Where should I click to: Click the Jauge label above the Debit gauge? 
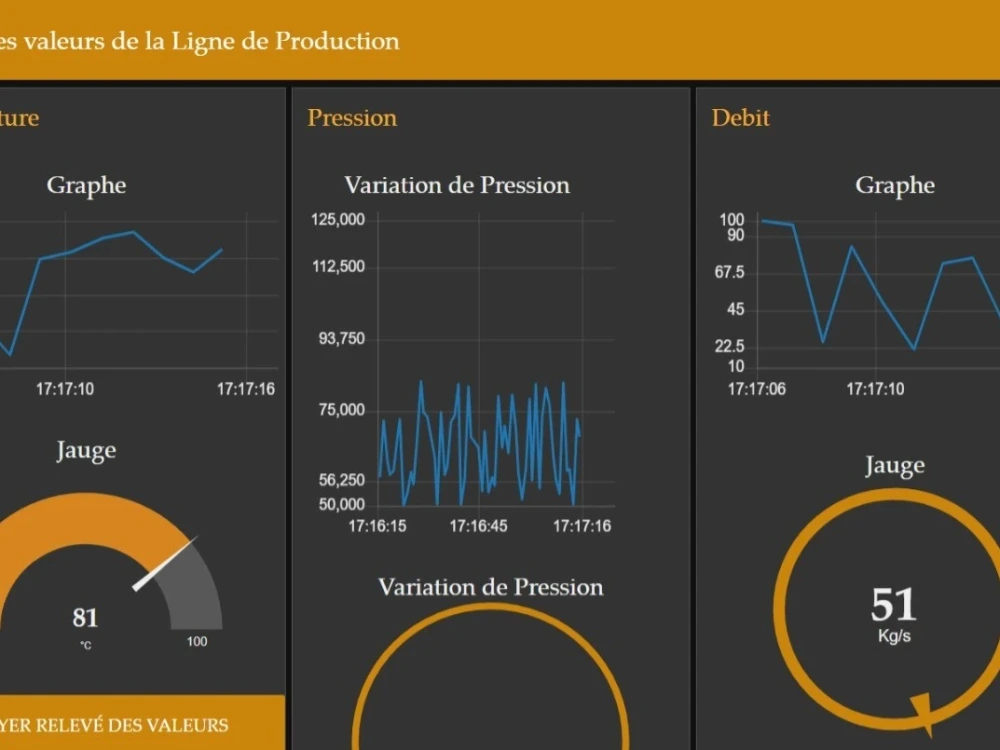(x=894, y=464)
